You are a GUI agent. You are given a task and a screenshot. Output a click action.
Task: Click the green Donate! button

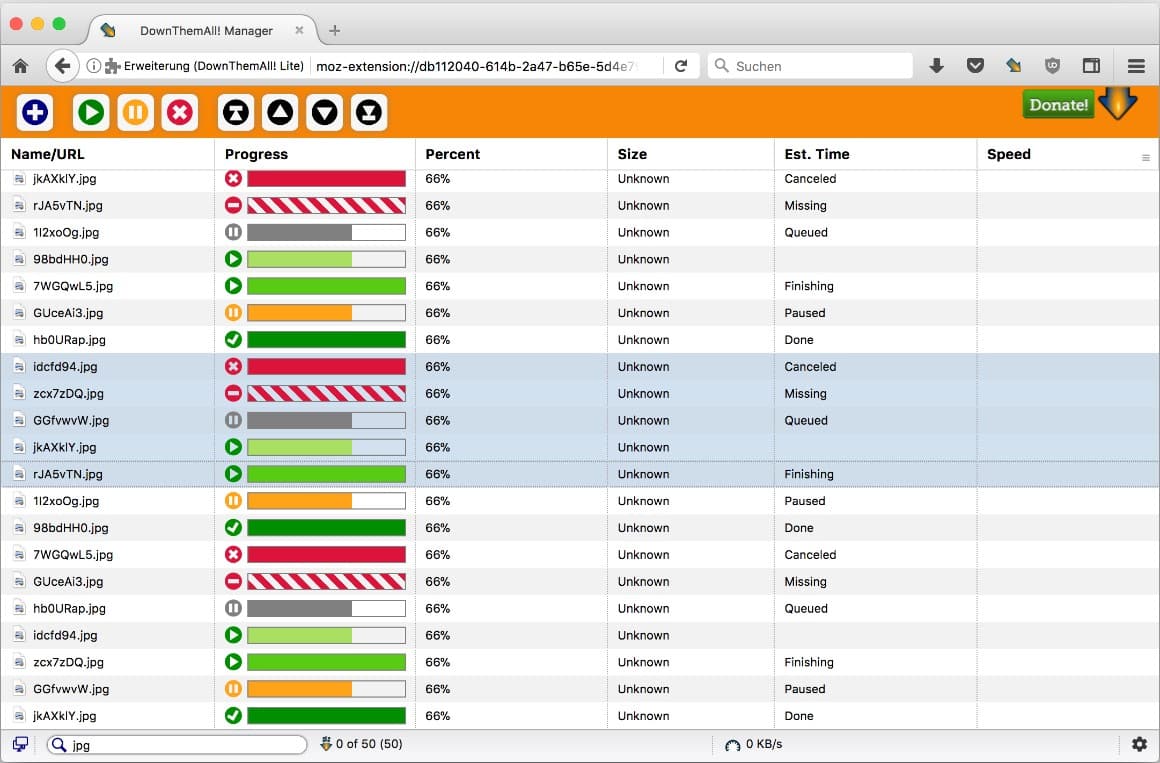pos(1059,104)
